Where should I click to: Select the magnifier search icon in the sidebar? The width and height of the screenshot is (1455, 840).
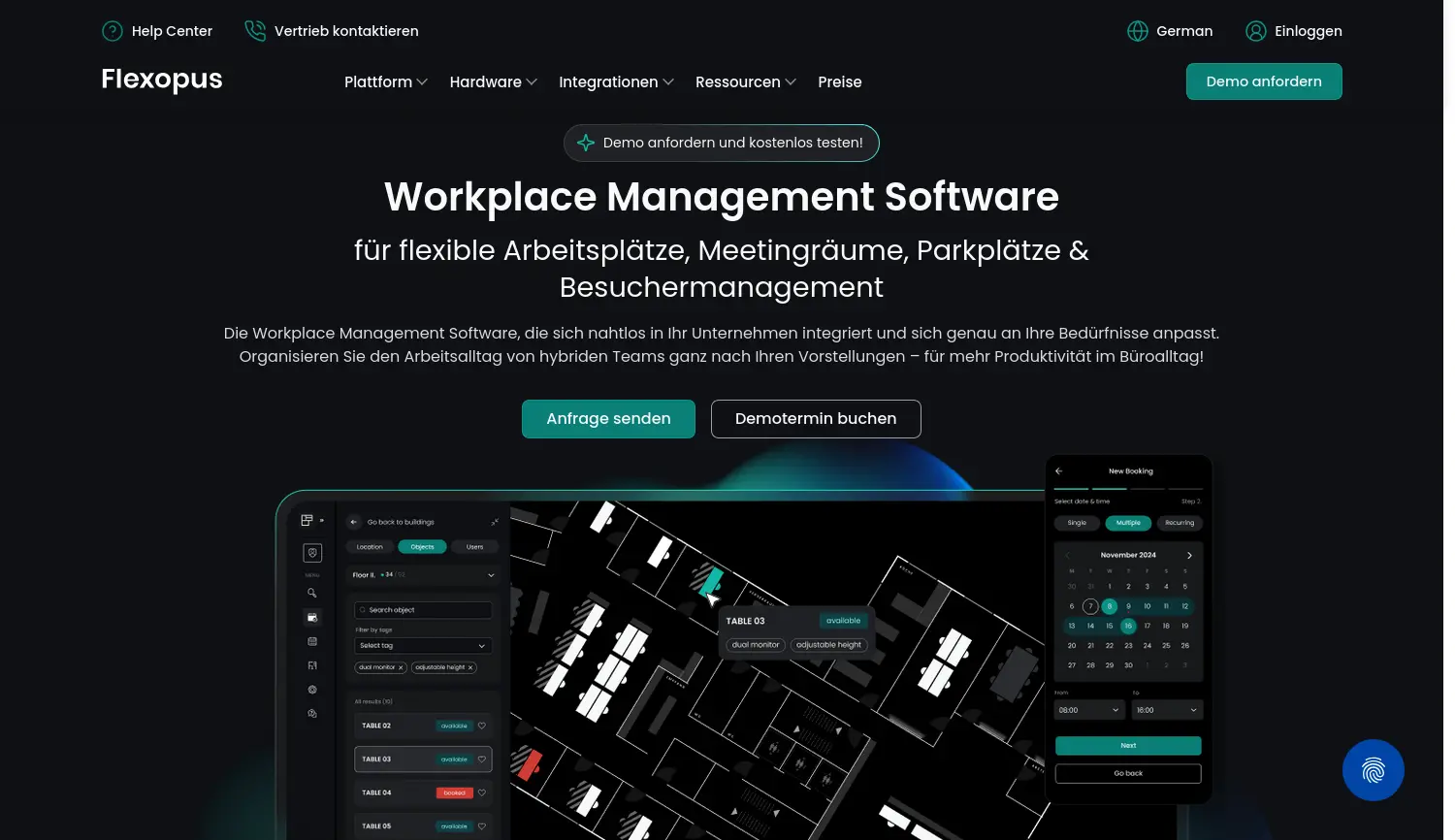pyautogui.click(x=311, y=593)
